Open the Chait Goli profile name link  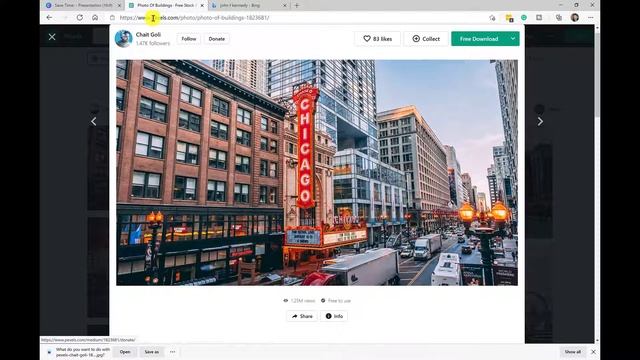[148, 35]
